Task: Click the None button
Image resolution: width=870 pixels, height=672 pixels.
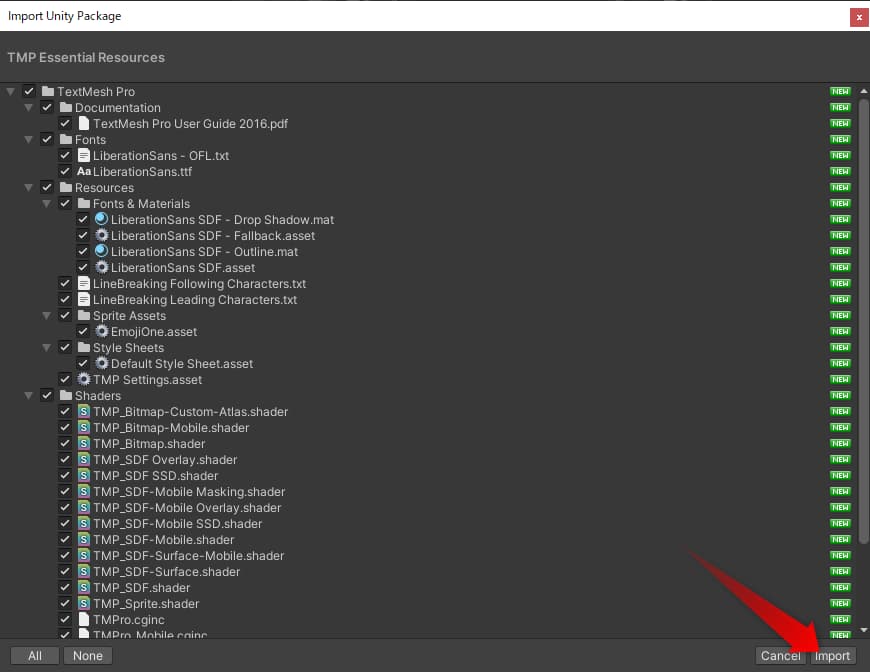Action: [x=88, y=656]
